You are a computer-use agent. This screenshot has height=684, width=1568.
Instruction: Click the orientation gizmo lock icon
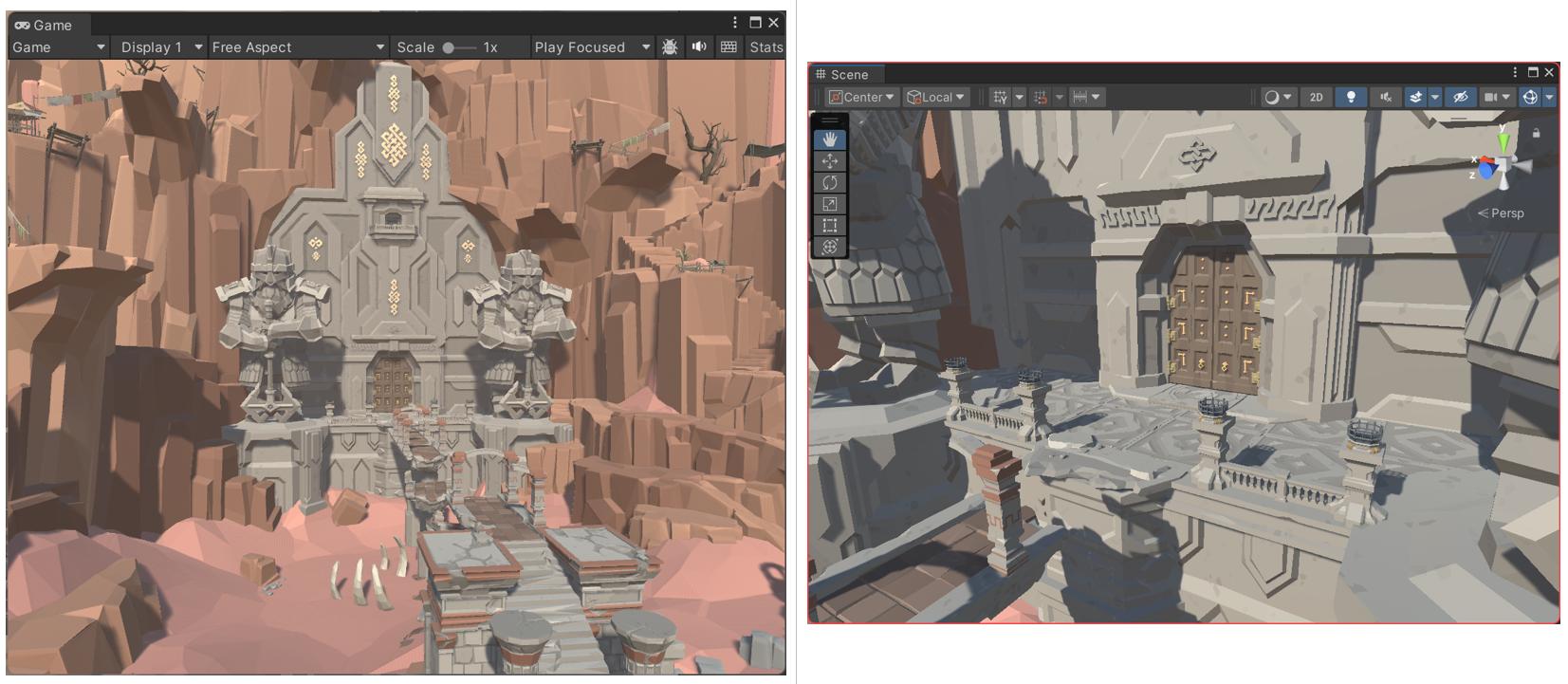click(x=1536, y=134)
